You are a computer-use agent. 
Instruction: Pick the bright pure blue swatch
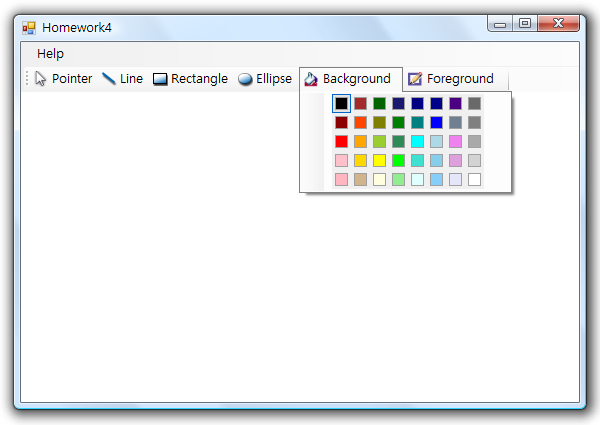(x=436, y=122)
